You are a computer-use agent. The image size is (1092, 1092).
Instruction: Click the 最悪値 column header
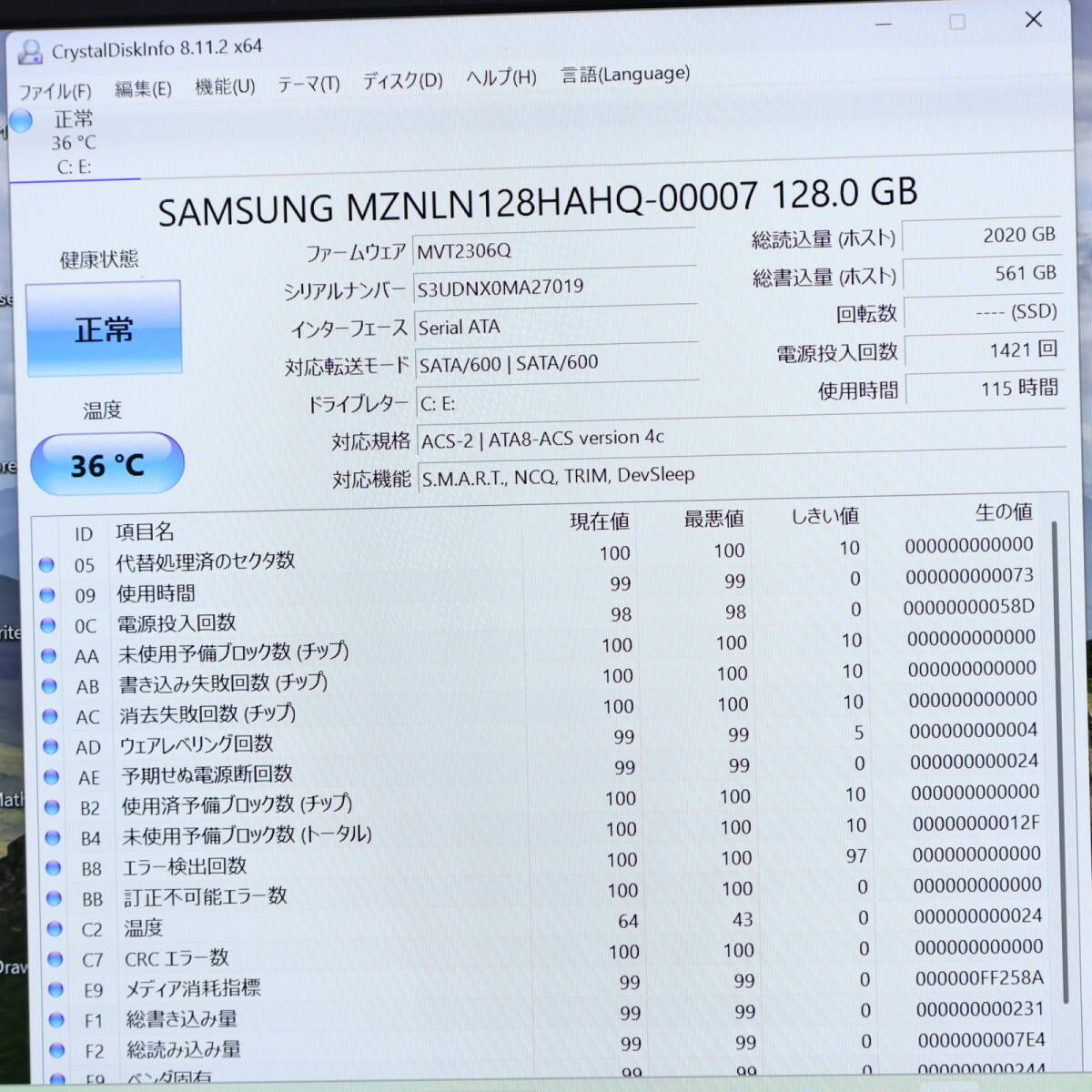click(x=714, y=519)
